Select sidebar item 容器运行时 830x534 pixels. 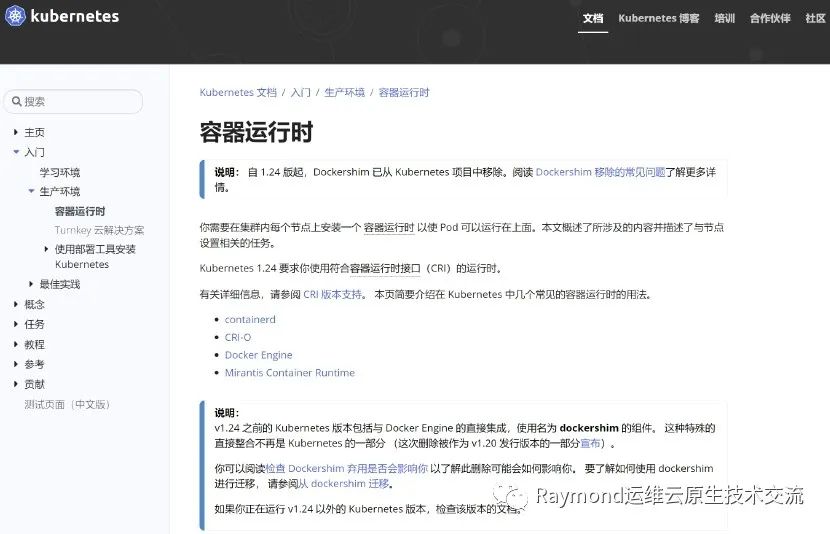[x=80, y=211]
